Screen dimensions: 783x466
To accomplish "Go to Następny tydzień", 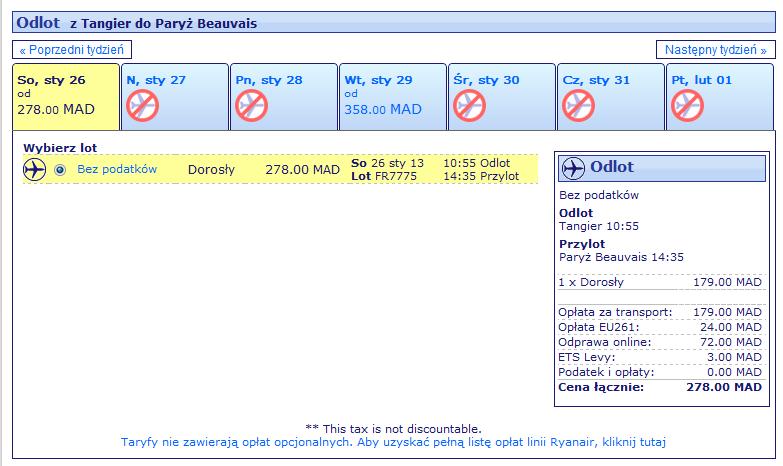I will pyautogui.click(x=716, y=50).
